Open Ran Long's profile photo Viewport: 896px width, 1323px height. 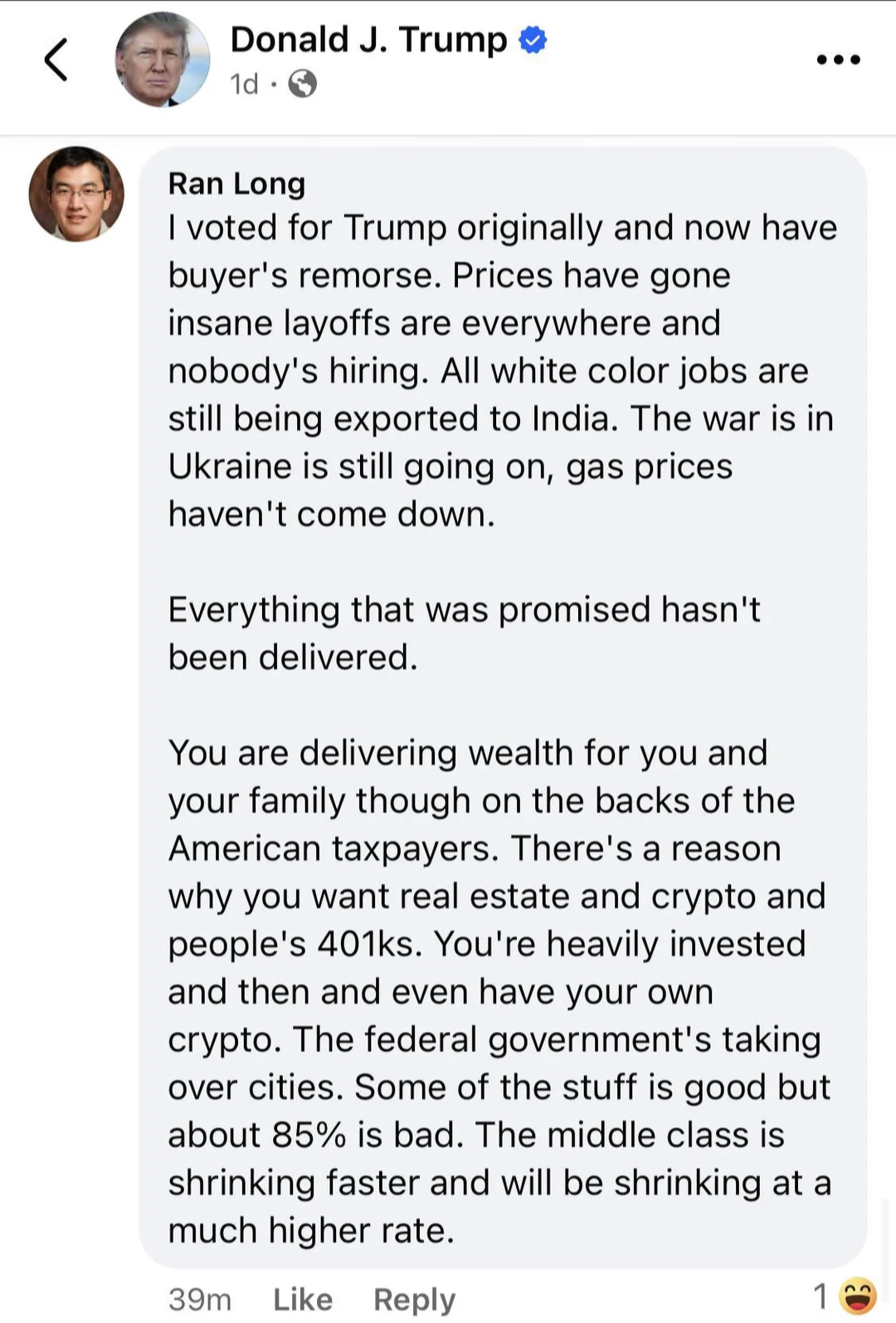click(x=76, y=194)
